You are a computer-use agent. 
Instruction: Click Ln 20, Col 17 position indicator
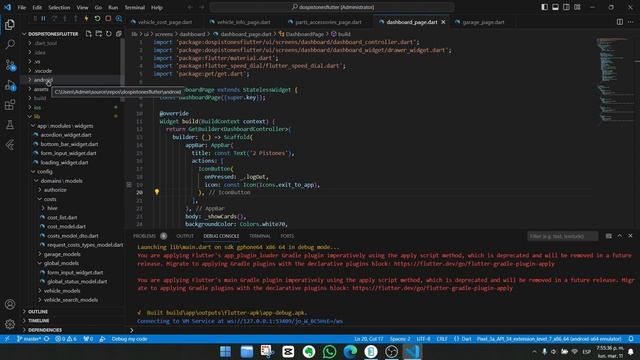point(369,339)
